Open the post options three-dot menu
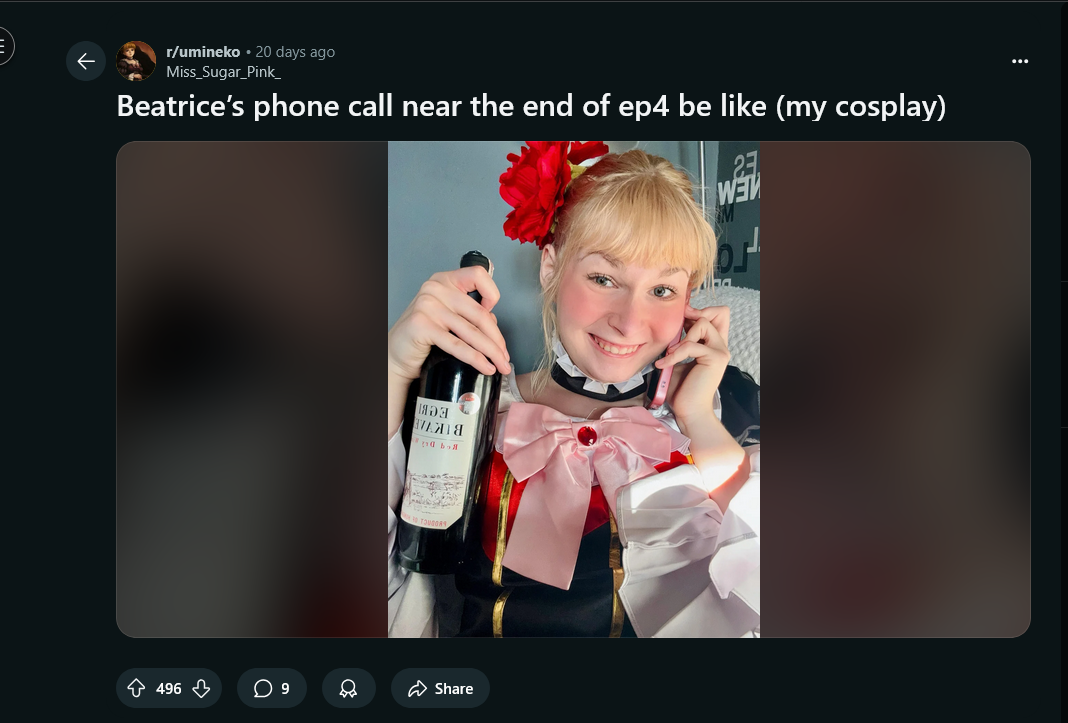This screenshot has width=1068, height=723. 1020,61
